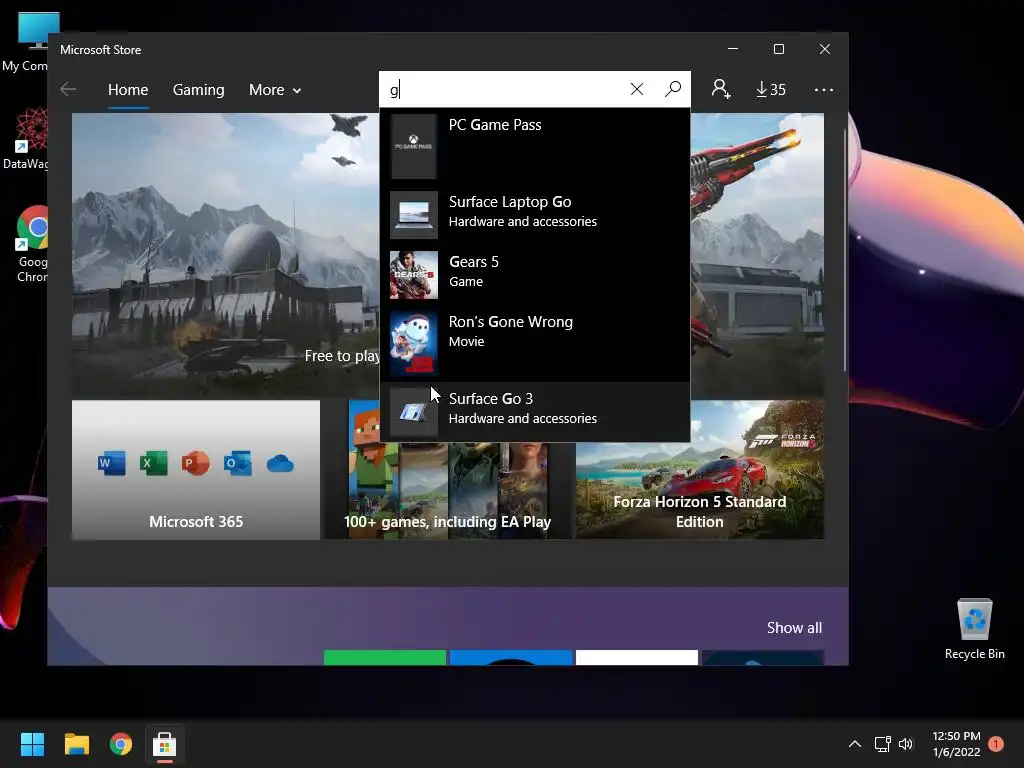Screen dimensions: 1024x768
Task: Choose the Ron's Gone Wrong suggestion text
Action: coord(511,331)
